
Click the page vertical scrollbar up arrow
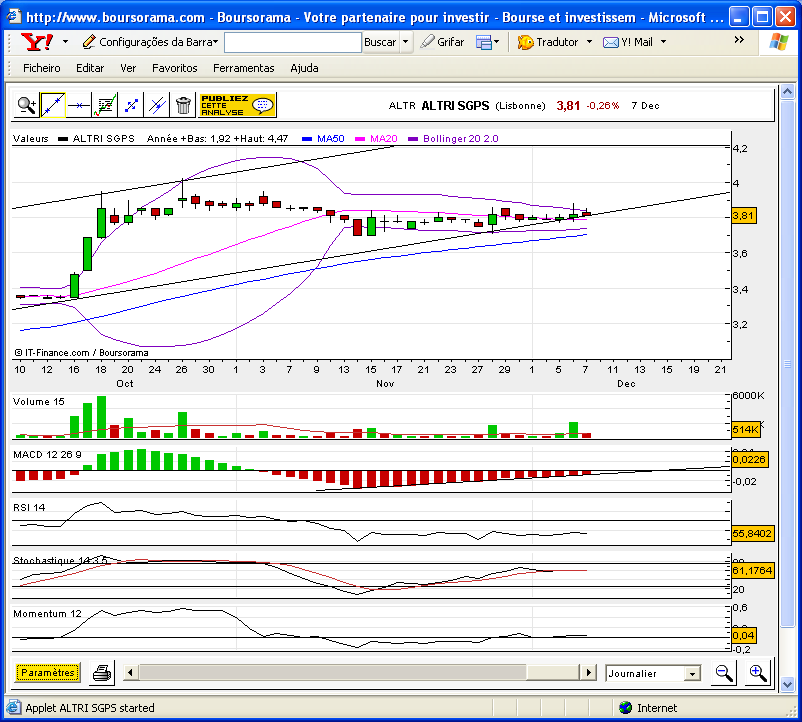coord(787,92)
